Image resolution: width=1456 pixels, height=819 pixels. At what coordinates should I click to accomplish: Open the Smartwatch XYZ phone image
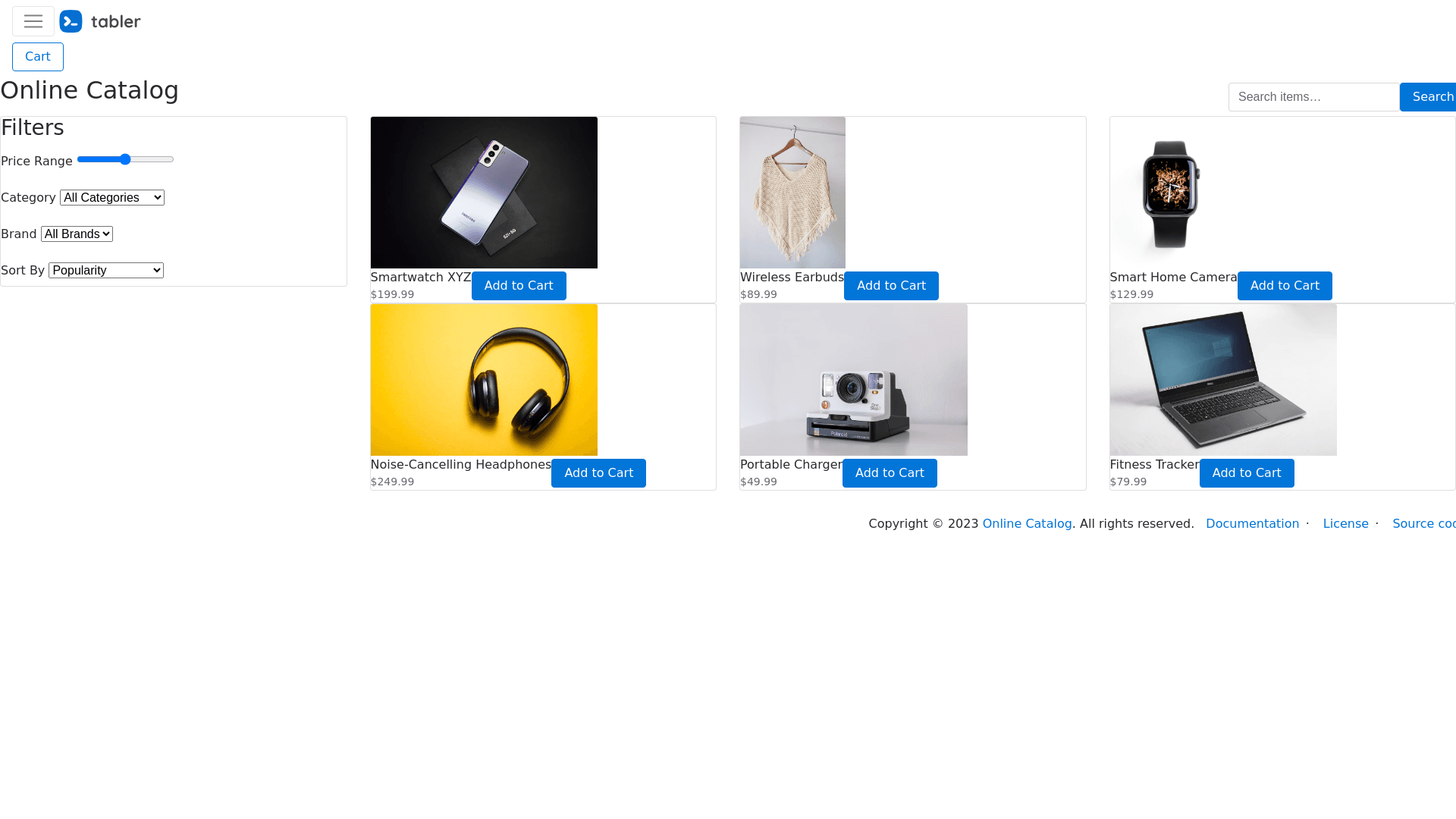click(x=484, y=193)
